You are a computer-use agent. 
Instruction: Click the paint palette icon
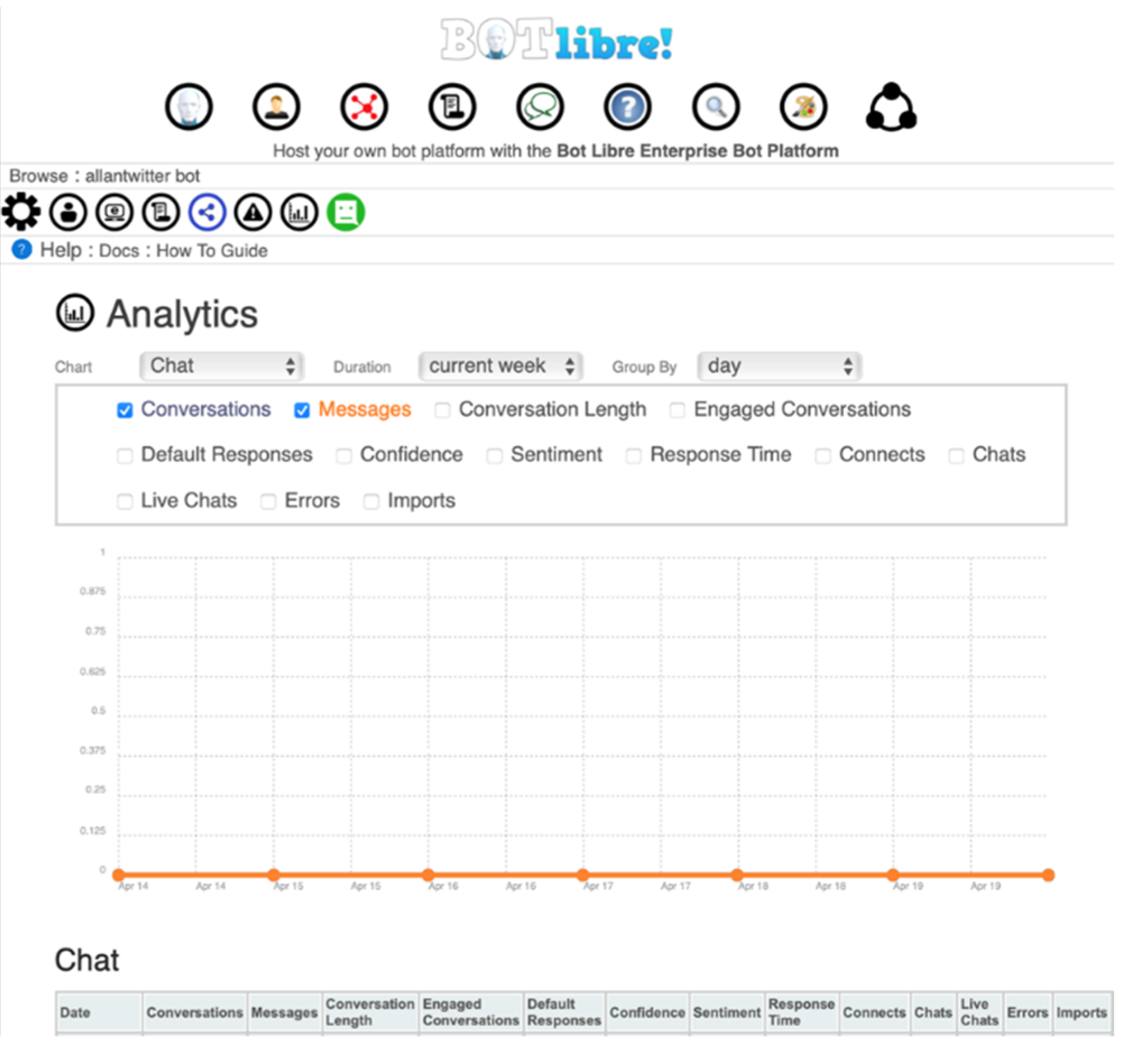[803, 107]
